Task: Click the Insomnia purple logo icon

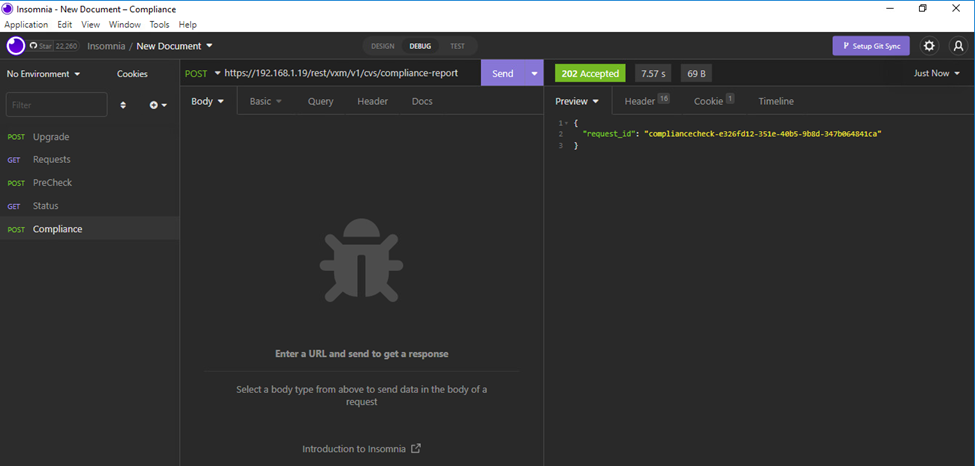Action: click(16, 46)
